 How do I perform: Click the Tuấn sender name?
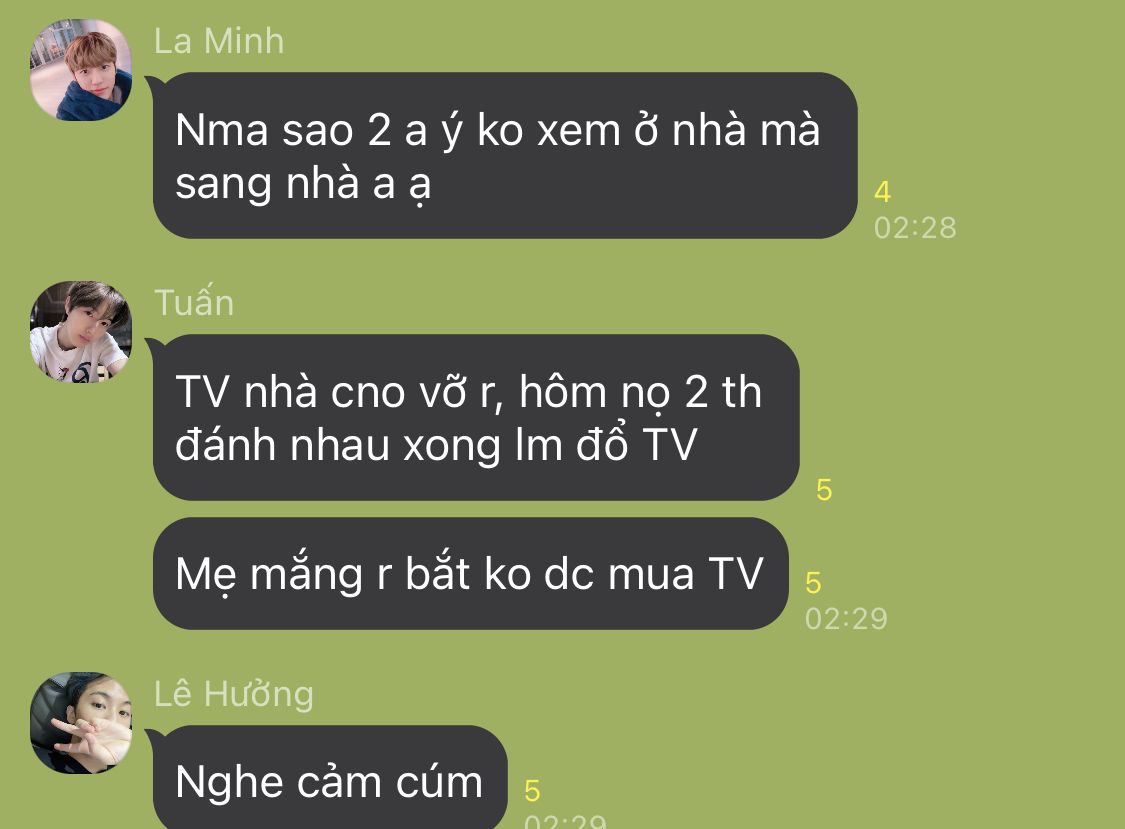194,302
